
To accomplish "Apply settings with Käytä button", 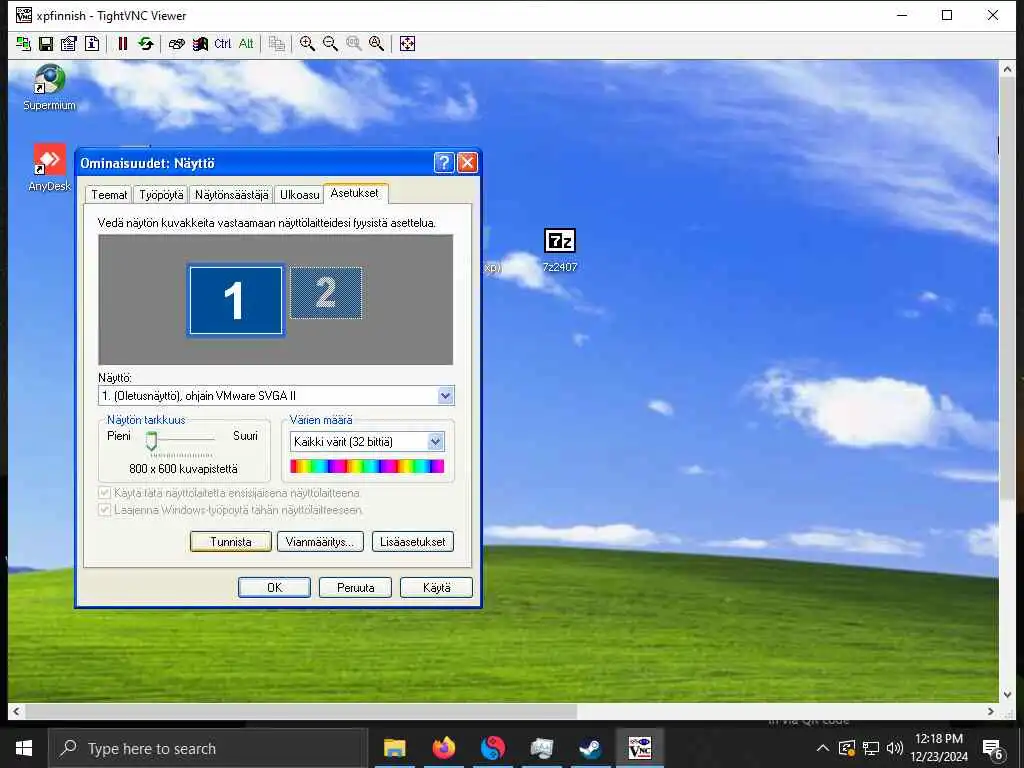I will [x=436, y=588].
